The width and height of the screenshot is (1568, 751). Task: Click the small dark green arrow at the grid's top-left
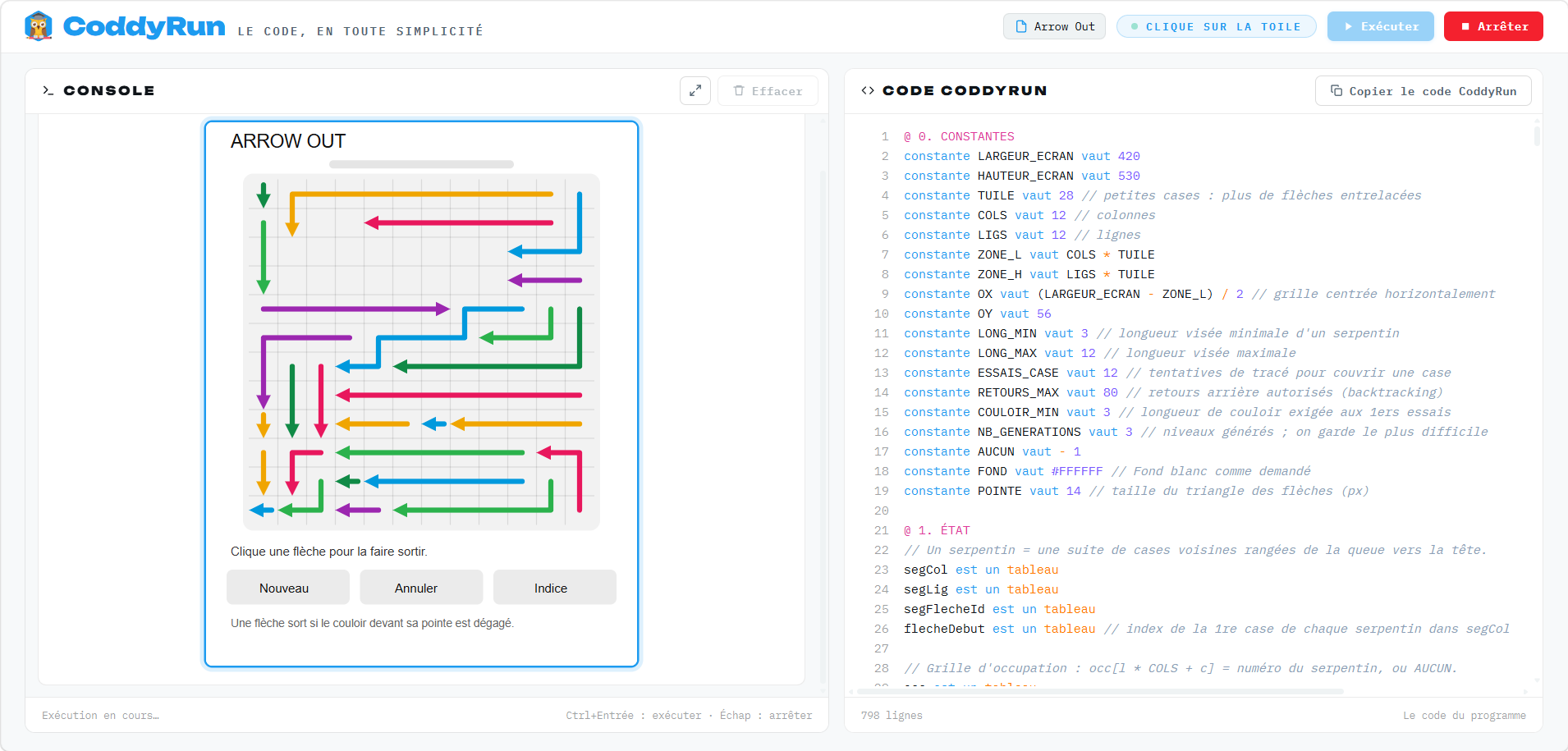264,195
